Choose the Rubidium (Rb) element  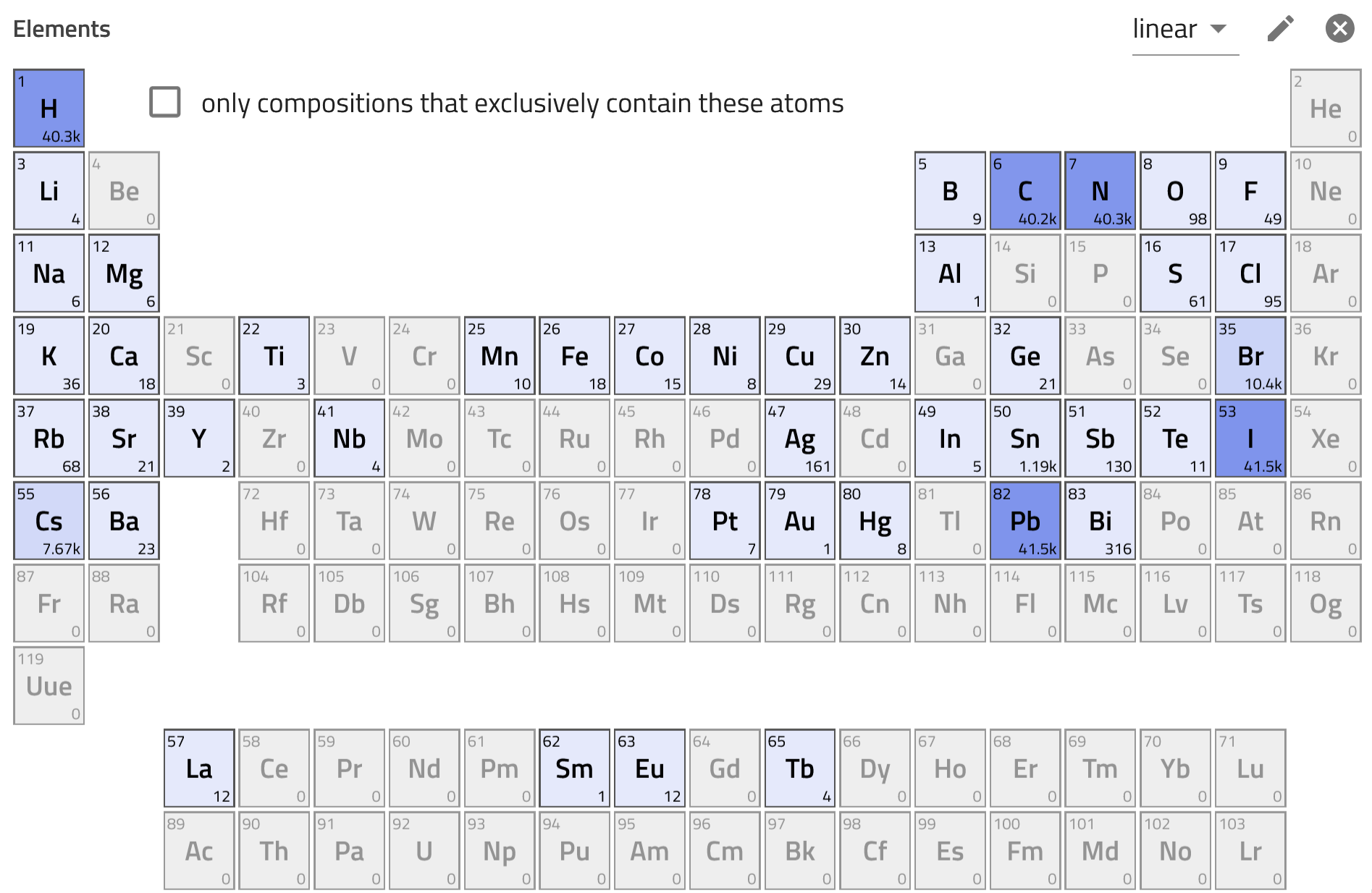pos(49,439)
